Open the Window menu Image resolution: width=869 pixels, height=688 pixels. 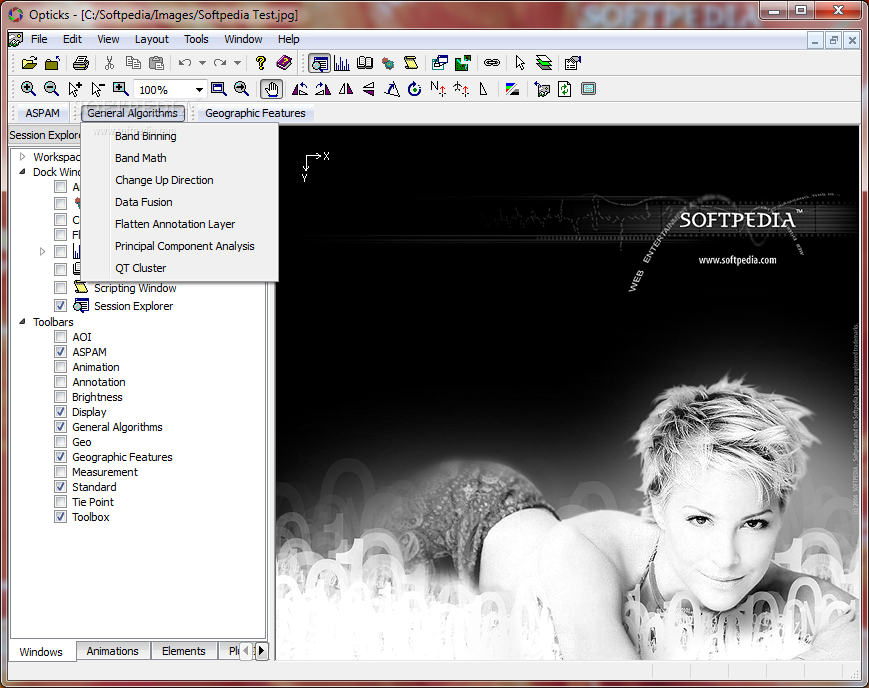243,39
